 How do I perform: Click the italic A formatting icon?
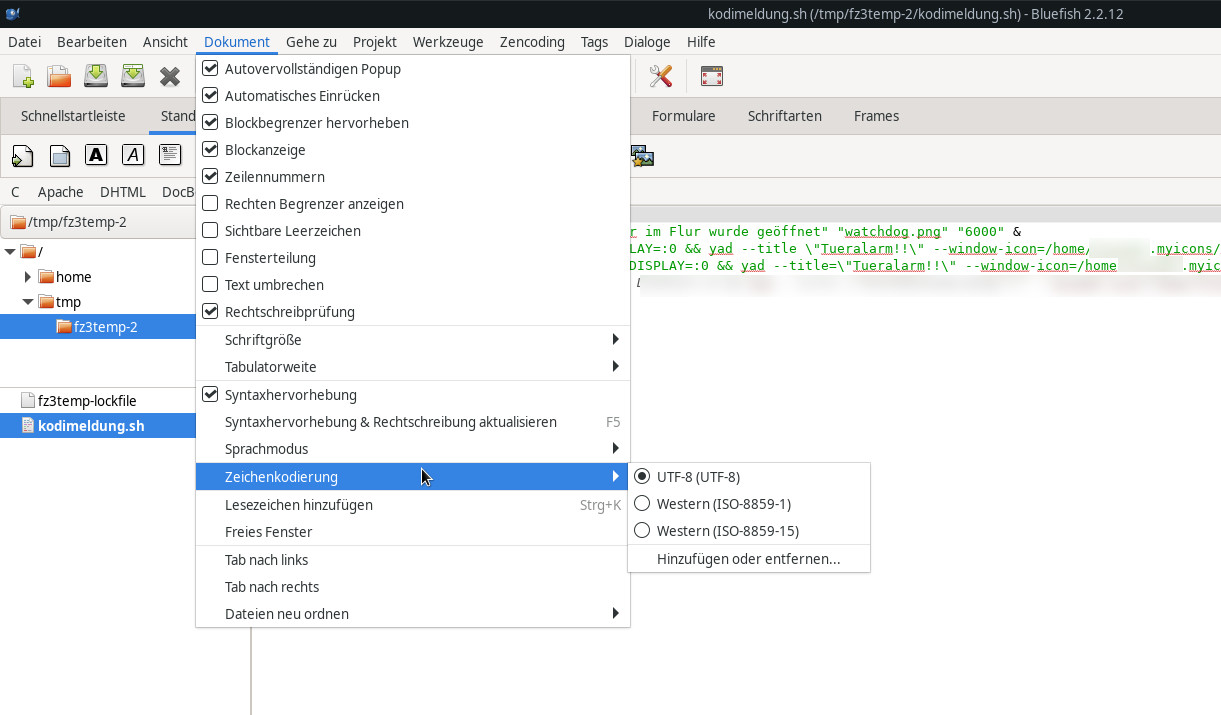133,155
